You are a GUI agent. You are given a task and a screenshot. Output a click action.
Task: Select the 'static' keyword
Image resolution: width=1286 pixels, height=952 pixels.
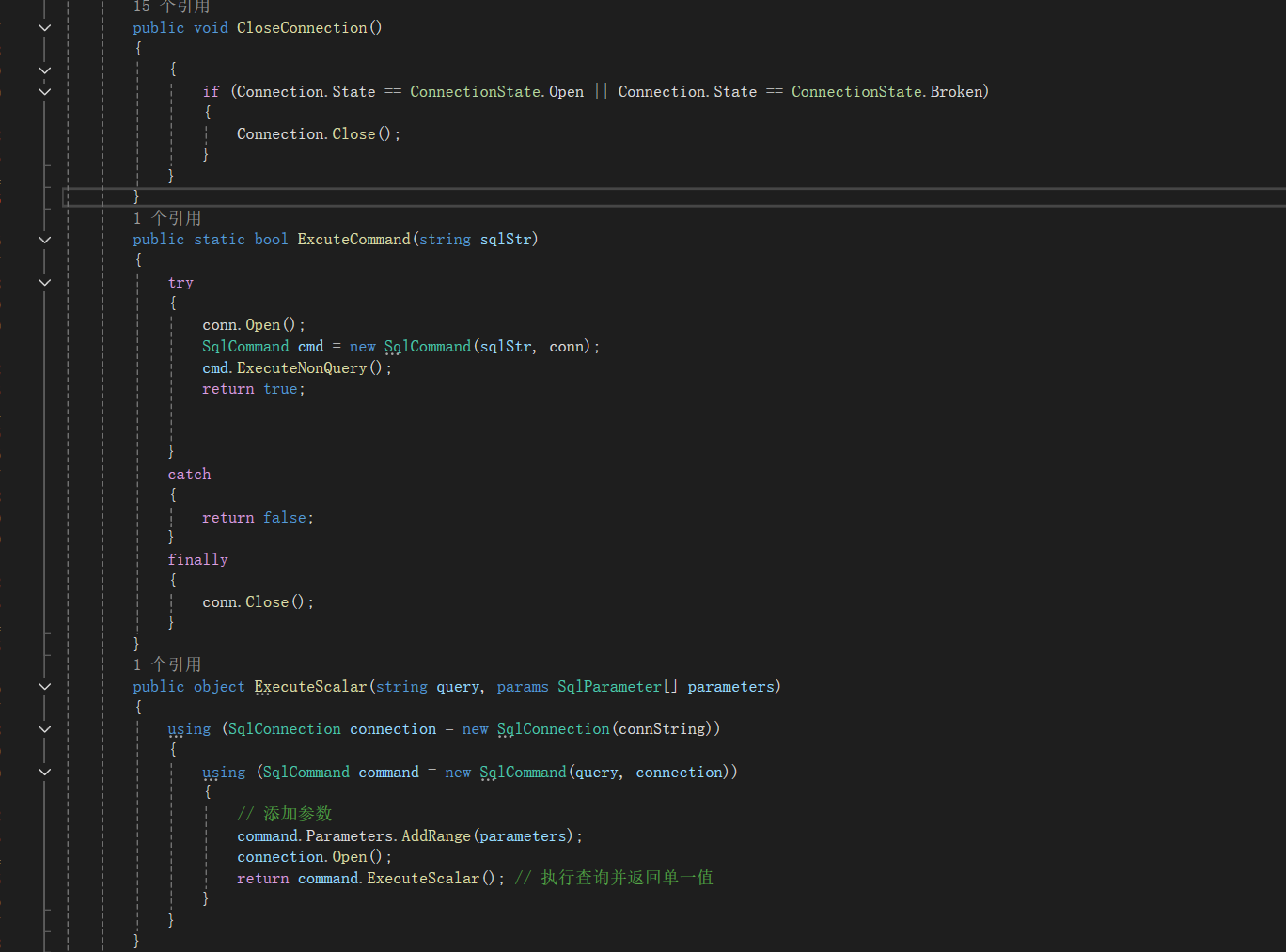coord(219,240)
